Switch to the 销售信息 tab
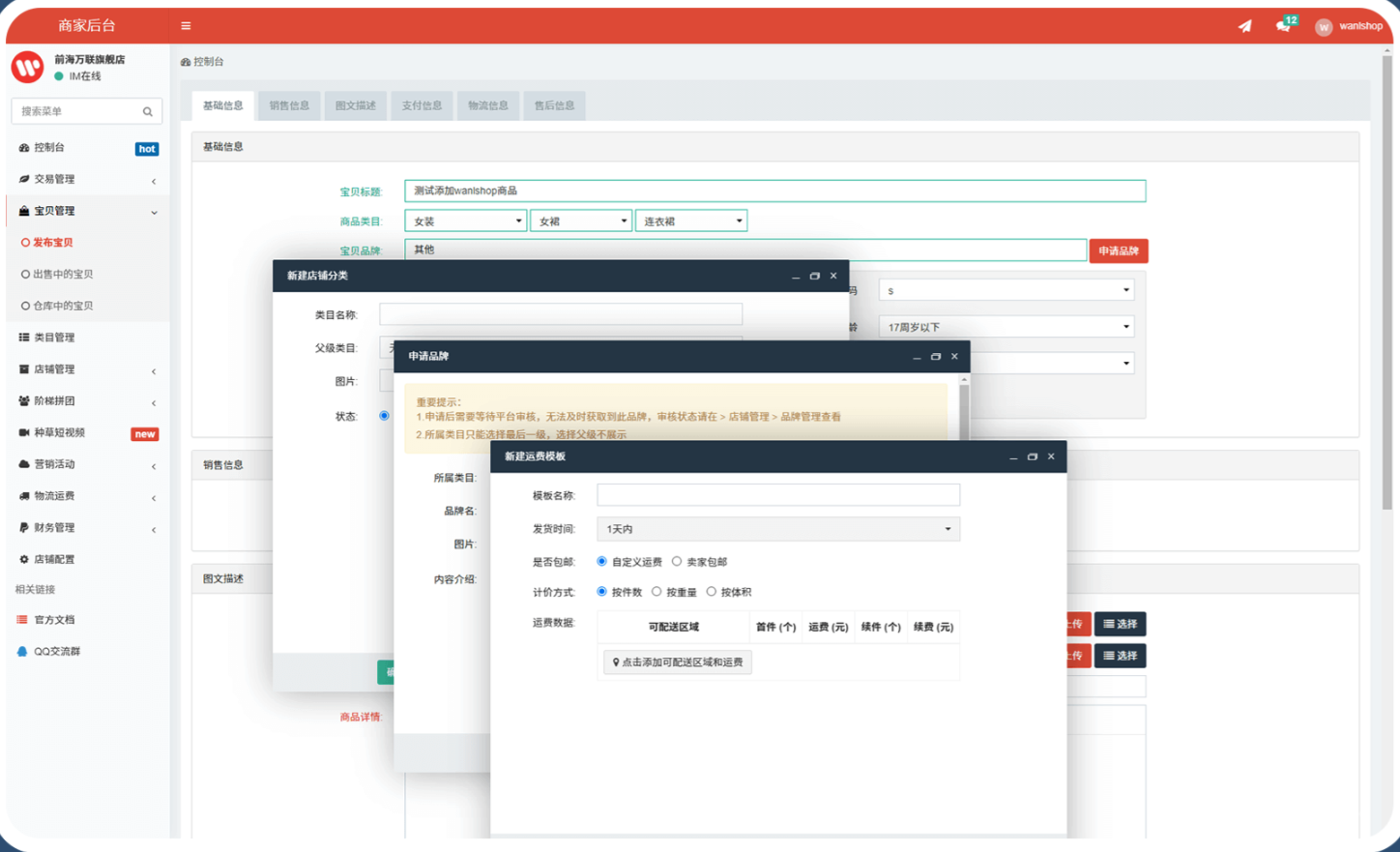The height and width of the screenshot is (852, 1400). [289, 105]
